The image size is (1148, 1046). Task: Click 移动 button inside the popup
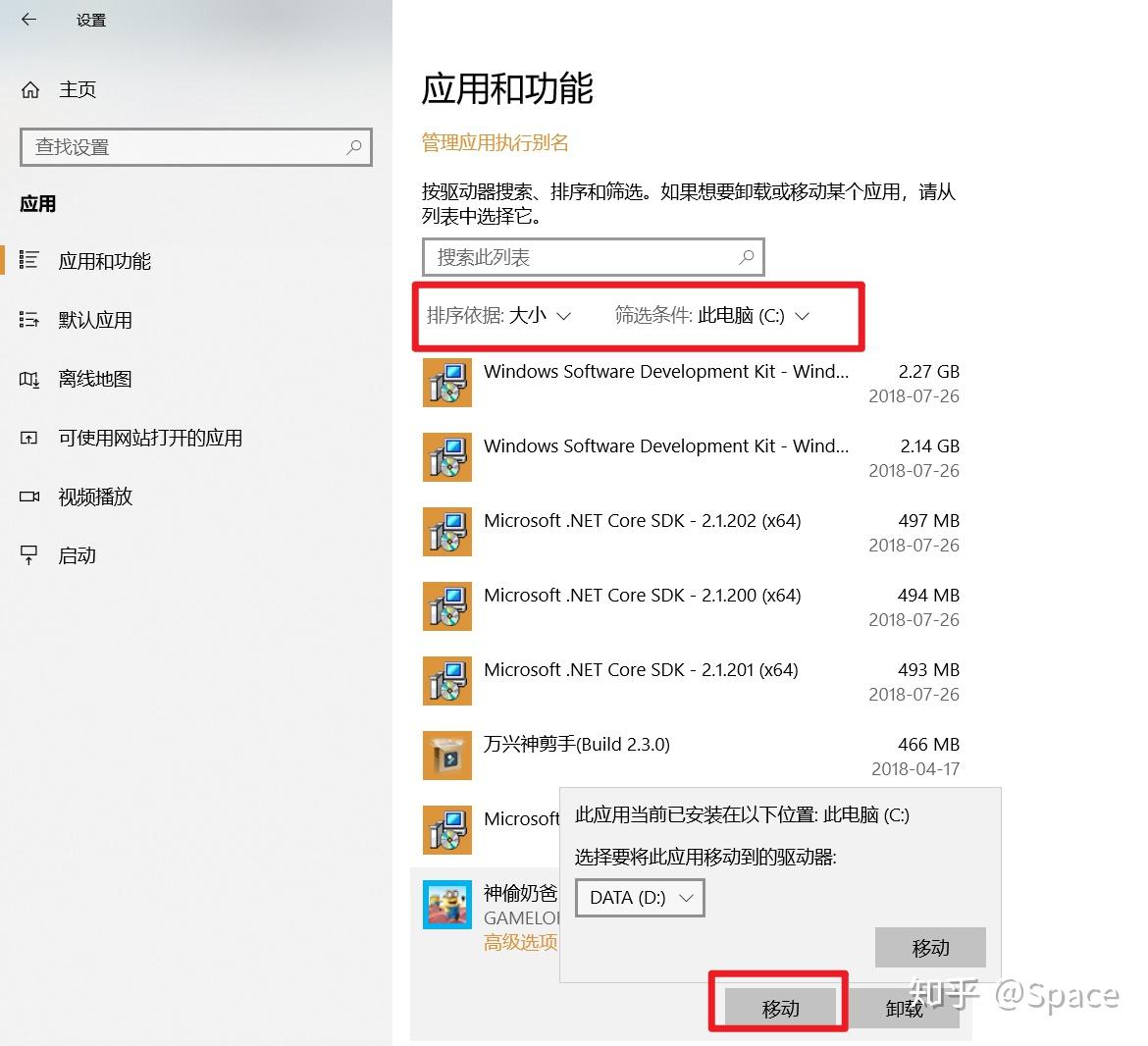click(930, 948)
